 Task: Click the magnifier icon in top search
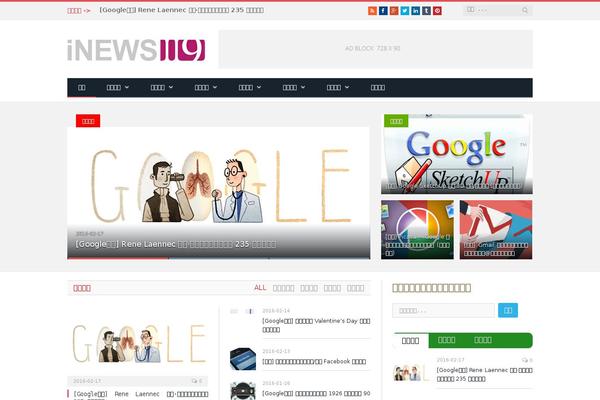tap(525, 10)
